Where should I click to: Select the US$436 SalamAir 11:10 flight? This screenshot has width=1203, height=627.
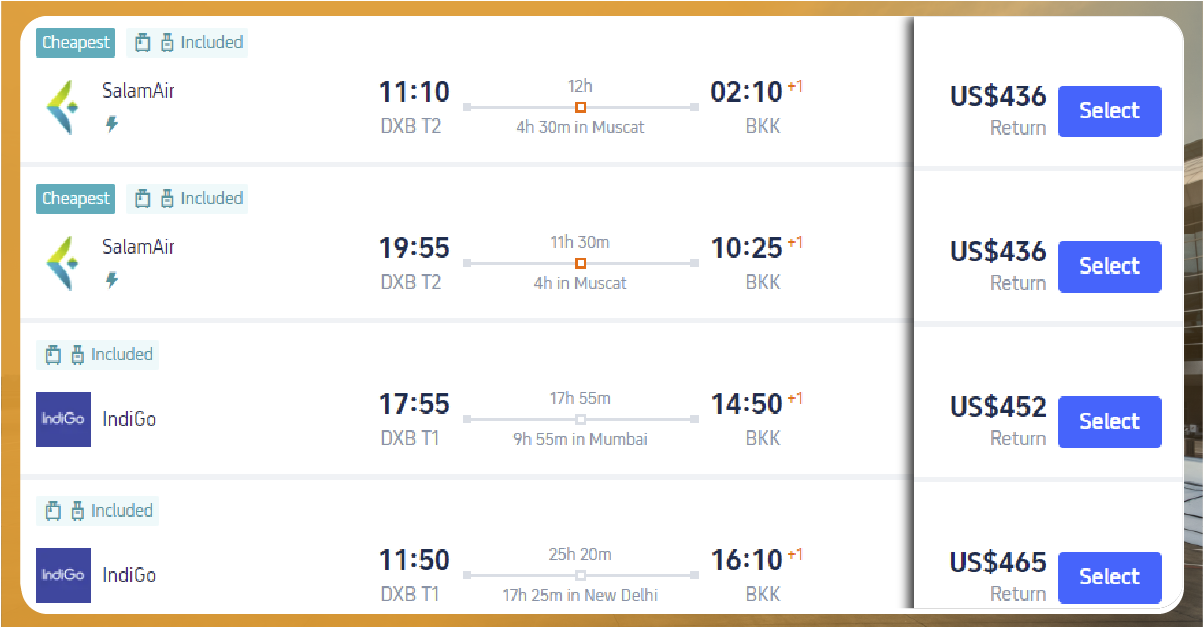[1109, 111]
